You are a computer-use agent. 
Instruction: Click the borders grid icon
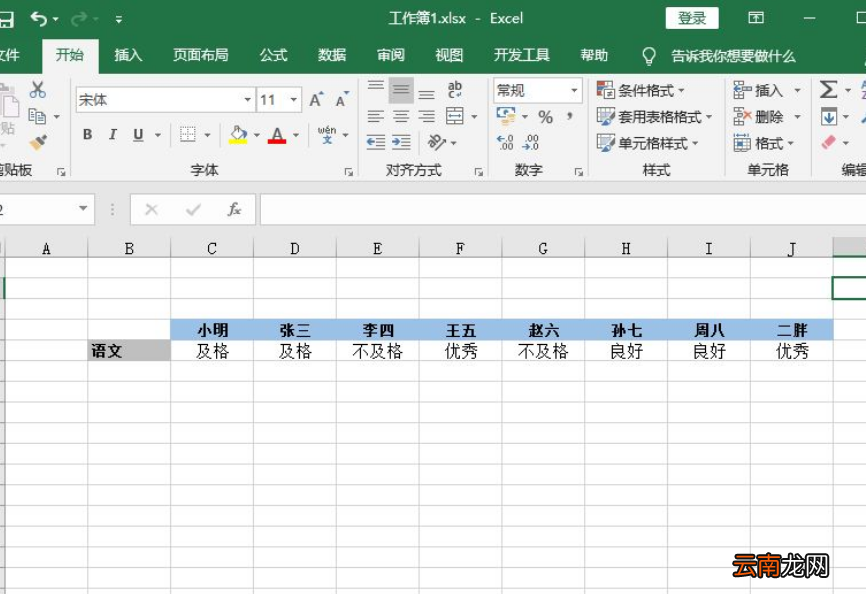tap(188, 134)
